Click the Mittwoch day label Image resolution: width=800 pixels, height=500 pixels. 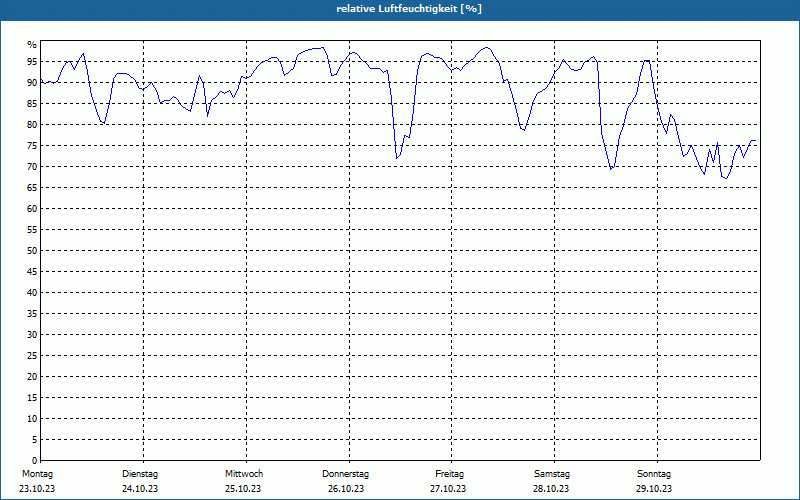click(x=244, y=474)
